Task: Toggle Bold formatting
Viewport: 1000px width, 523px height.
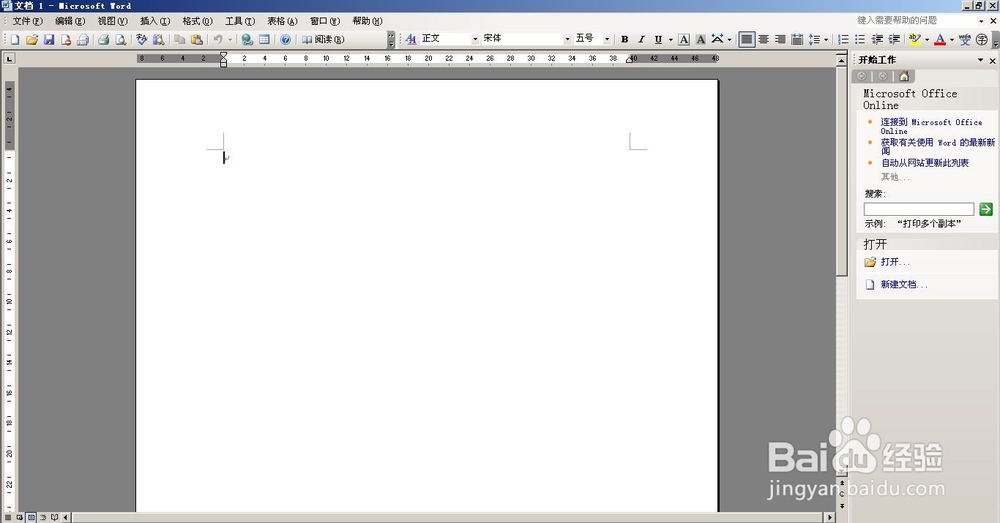Action: [x=625, y=40]
